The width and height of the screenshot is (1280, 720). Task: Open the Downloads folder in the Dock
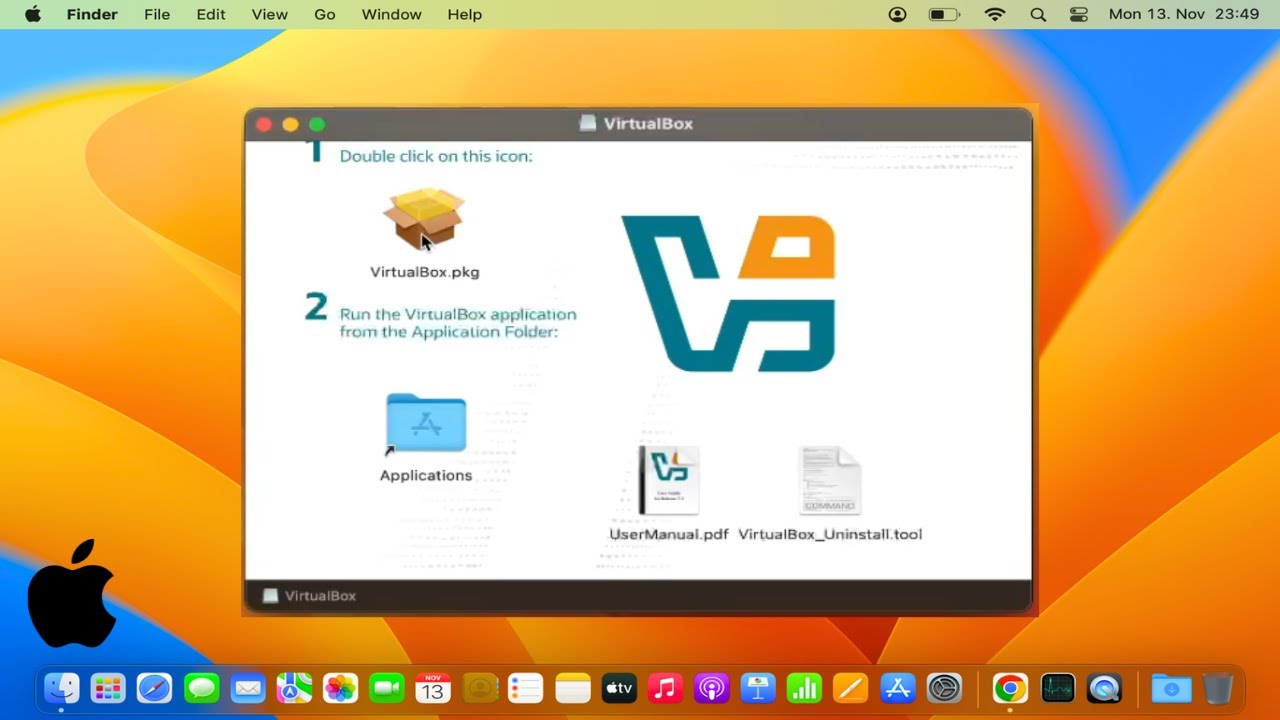point(1171,689)
